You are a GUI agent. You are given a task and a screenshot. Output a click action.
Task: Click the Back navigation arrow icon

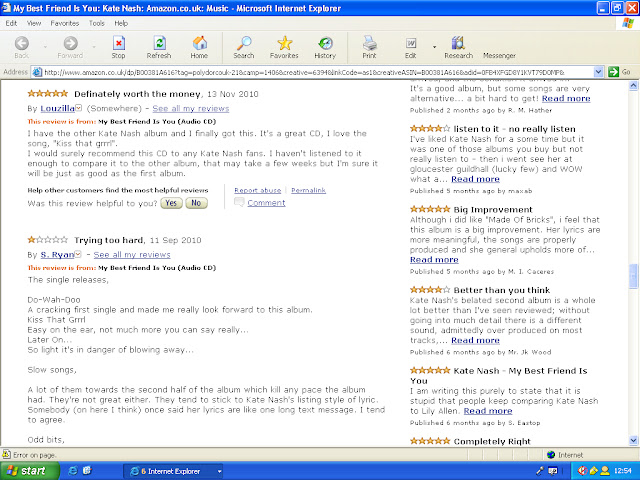click(22, 43)
